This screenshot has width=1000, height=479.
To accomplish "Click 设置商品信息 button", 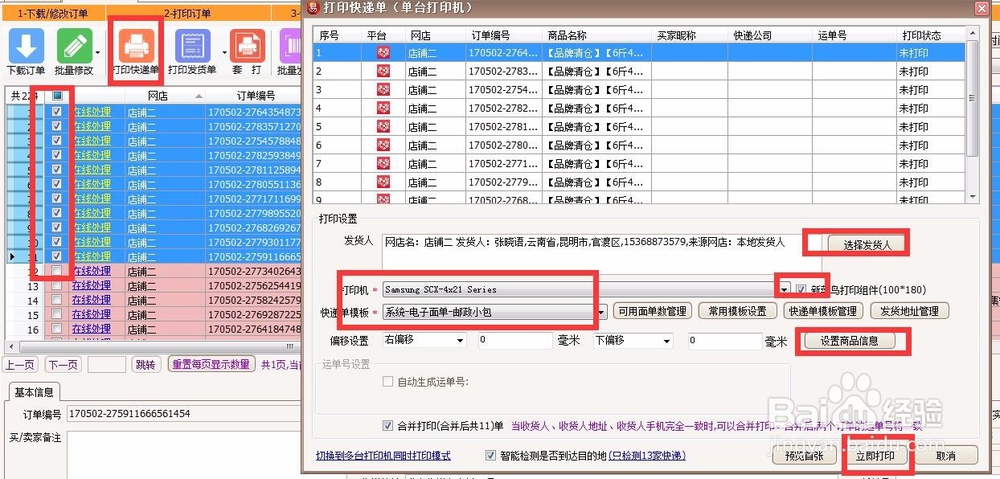I will [849, 341].
